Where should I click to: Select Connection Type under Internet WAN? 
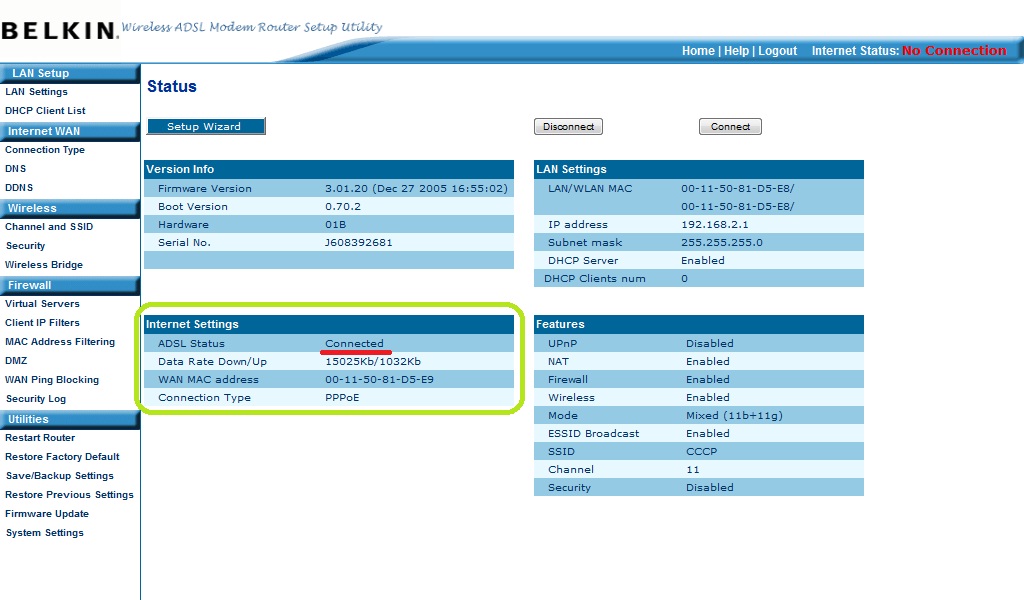pyautogui.click(x=45, y=150)
